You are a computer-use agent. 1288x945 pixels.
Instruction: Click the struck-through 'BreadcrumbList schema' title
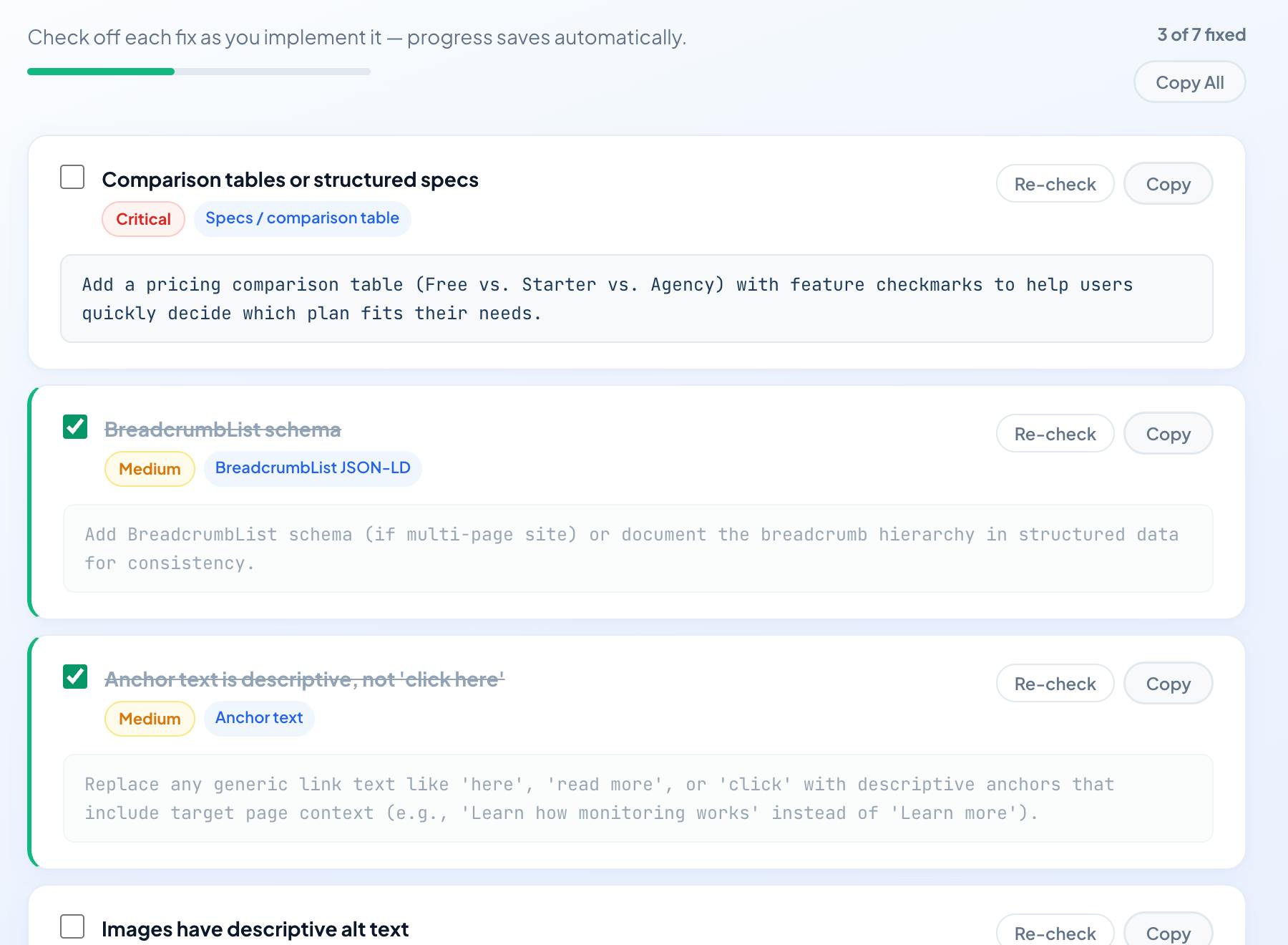[223, 430]
